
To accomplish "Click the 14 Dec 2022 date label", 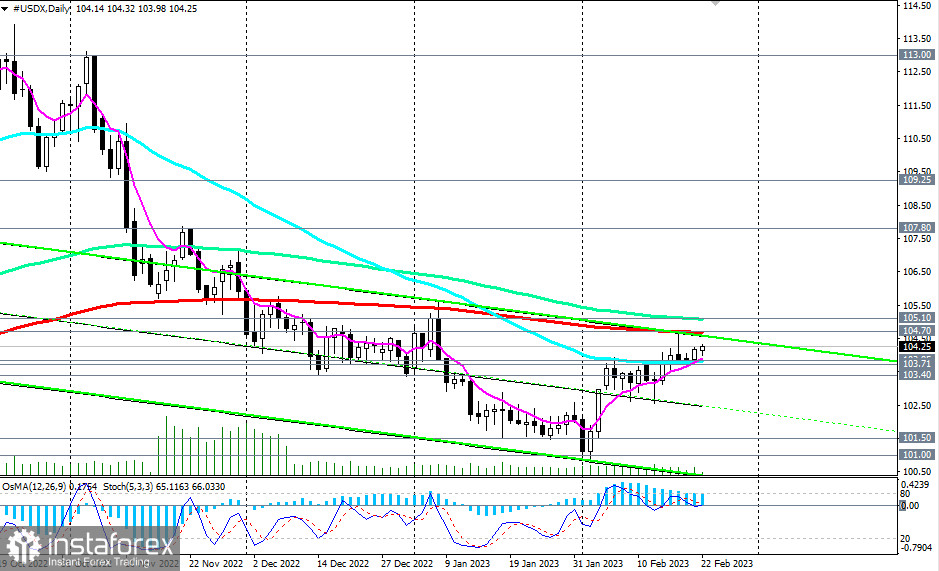I will 343,564.
